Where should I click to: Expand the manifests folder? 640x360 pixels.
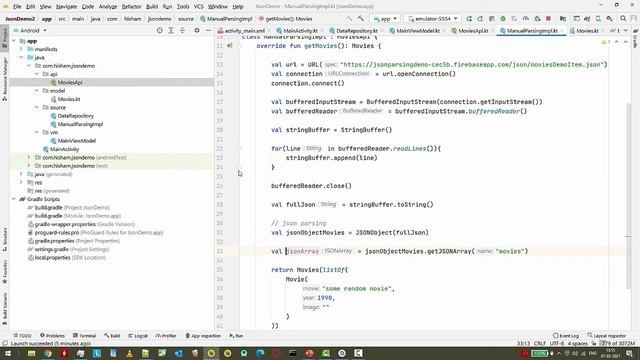click(x=21, y=49)
